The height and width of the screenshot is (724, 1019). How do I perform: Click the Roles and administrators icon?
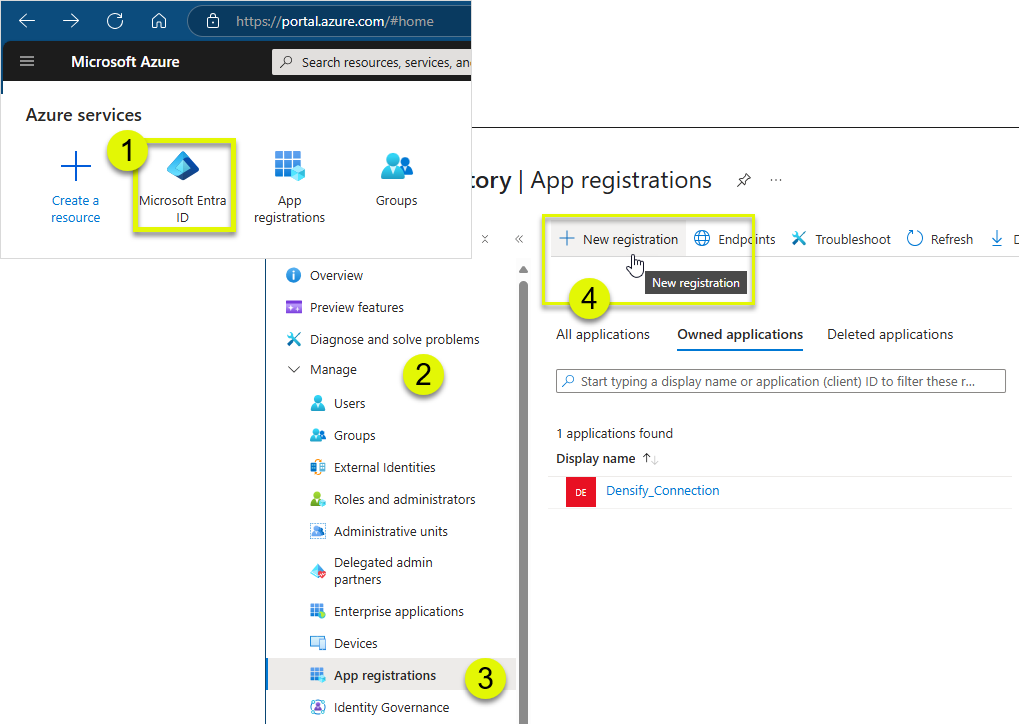pos(318,499)
